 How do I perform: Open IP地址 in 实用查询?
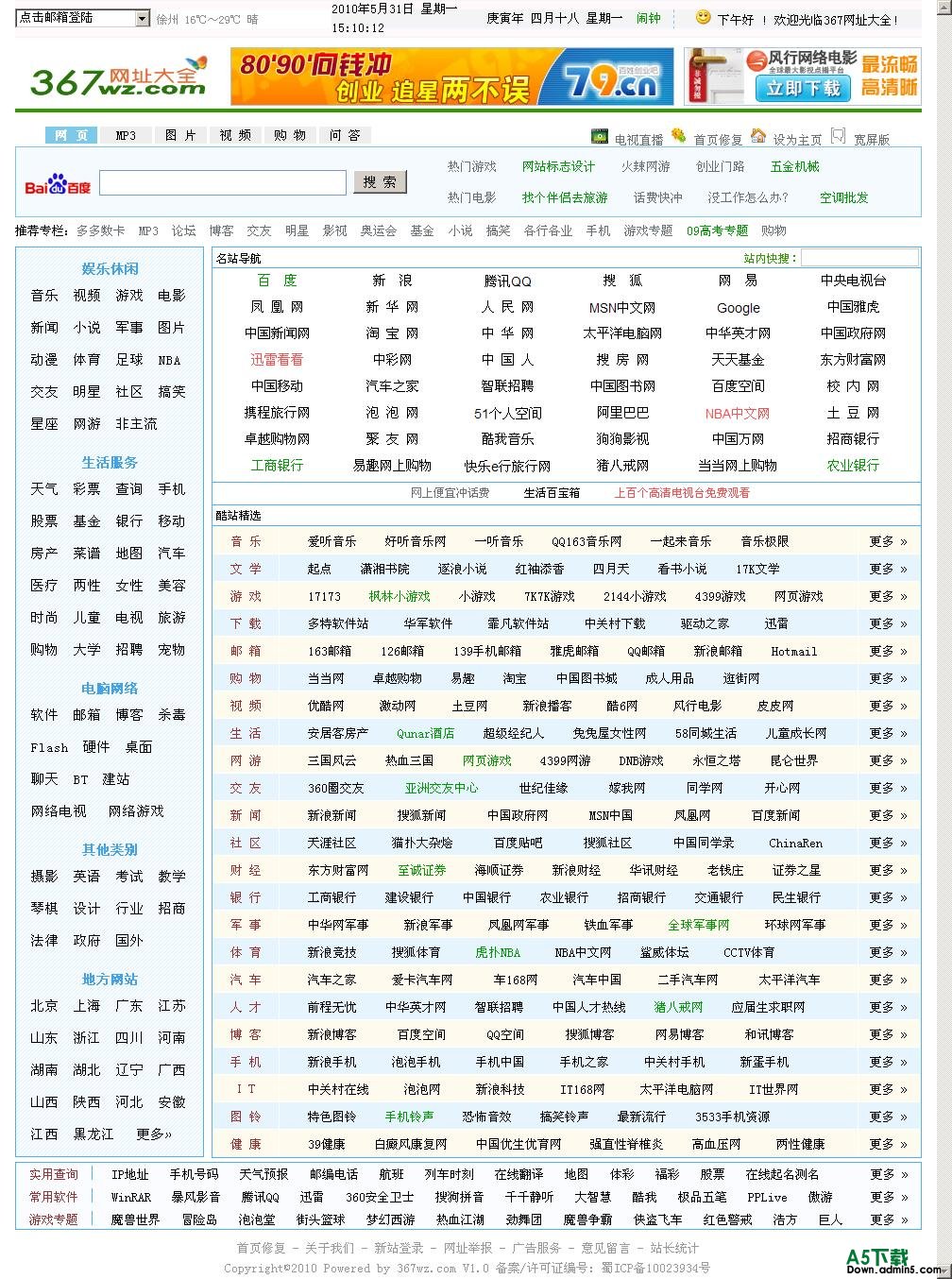pos(130,1175)
